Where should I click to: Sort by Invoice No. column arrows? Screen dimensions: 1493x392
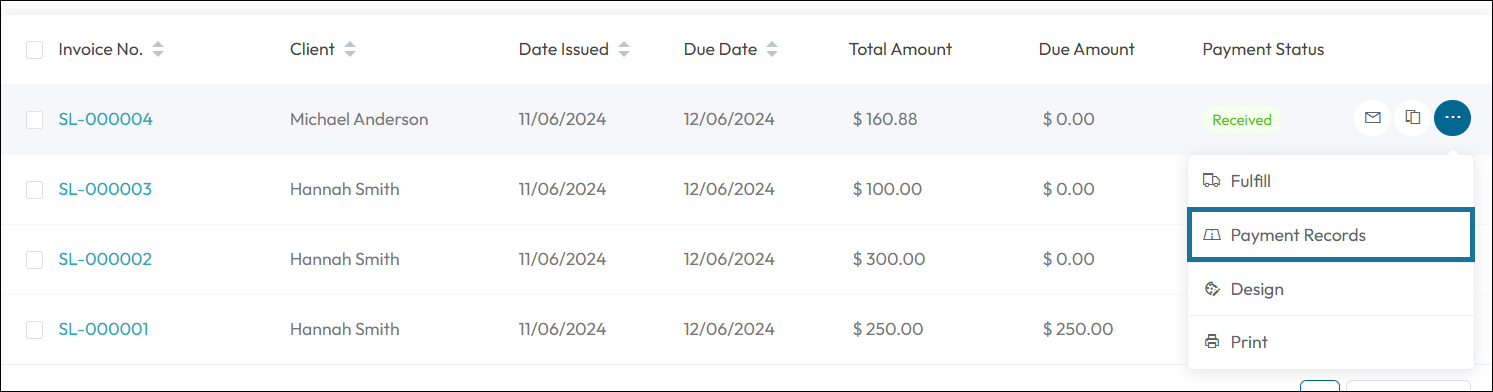coord(158,49)
